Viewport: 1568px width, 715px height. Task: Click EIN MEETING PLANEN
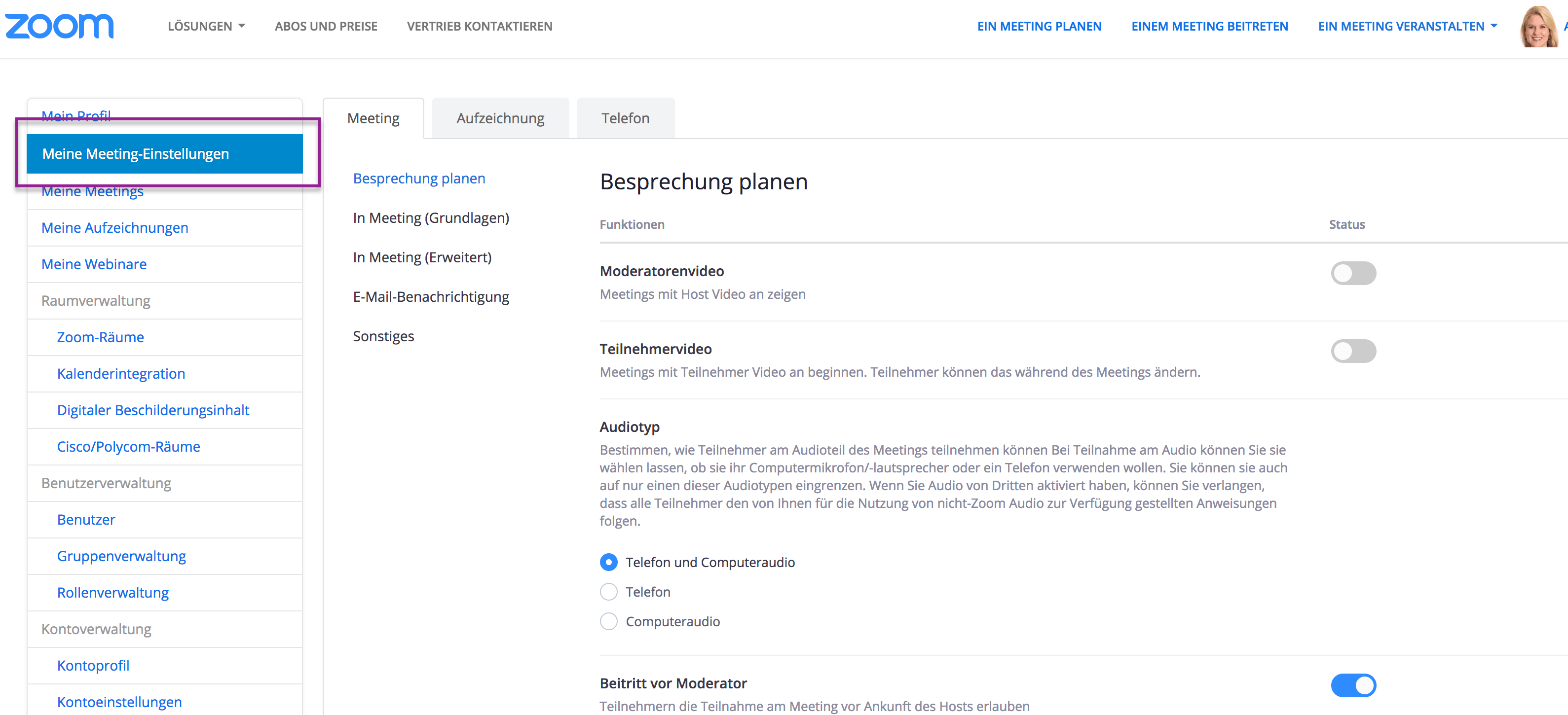click(1039, 26)
